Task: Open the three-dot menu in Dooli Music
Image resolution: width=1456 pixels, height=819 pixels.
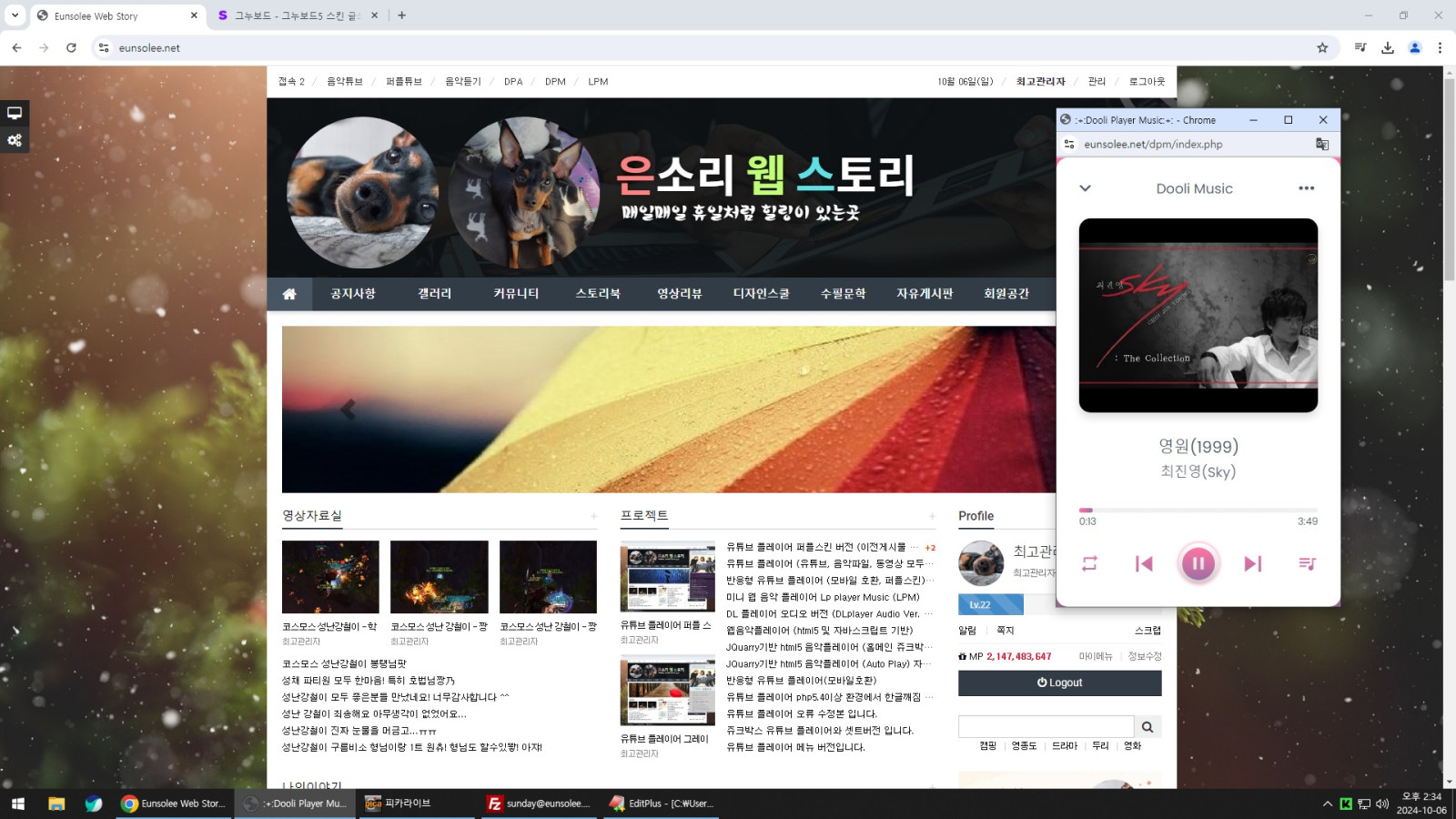Action: tap(1306, 188)
